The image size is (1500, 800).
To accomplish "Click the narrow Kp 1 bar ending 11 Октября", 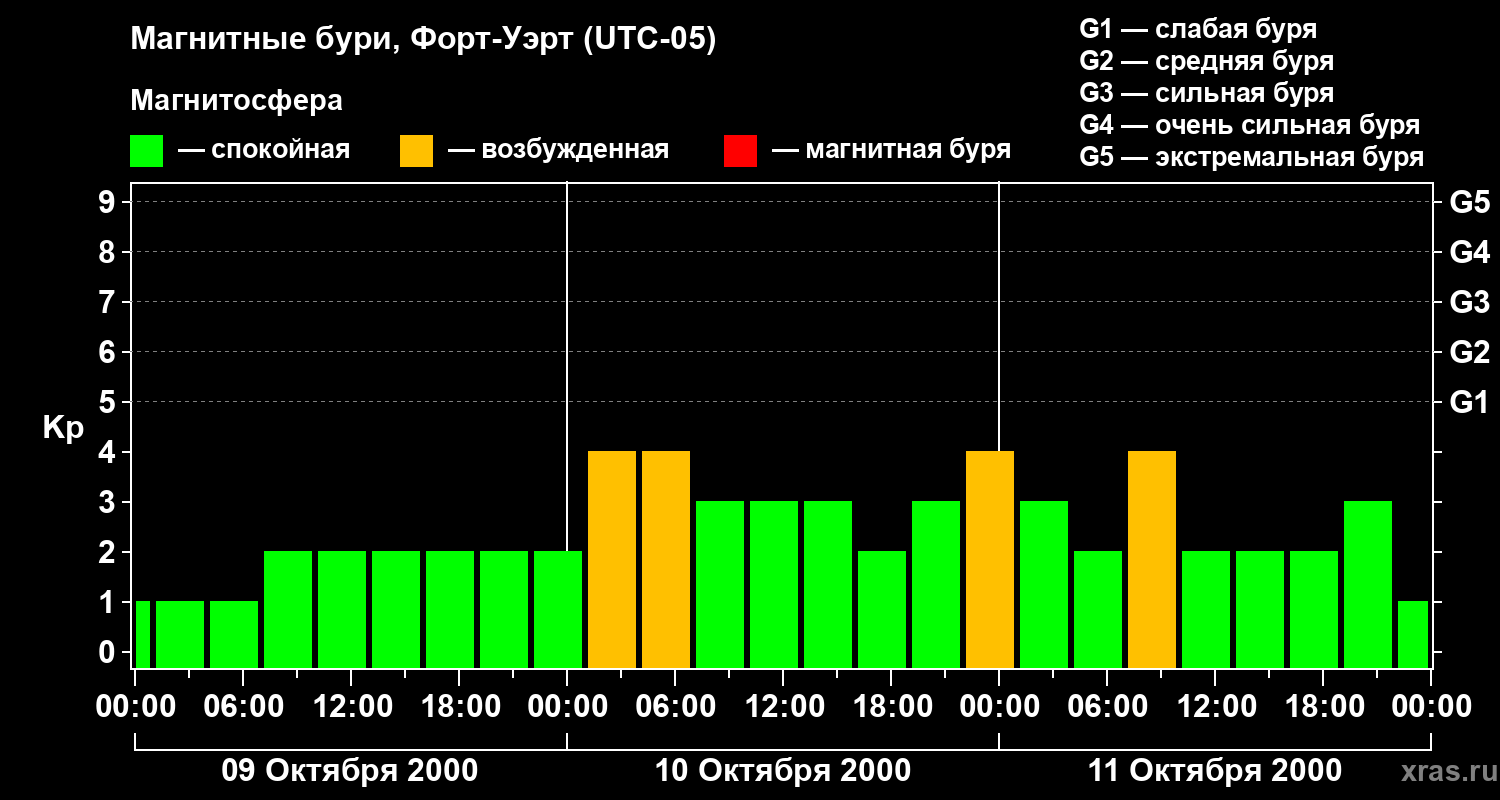I will tap(1413, 635).
